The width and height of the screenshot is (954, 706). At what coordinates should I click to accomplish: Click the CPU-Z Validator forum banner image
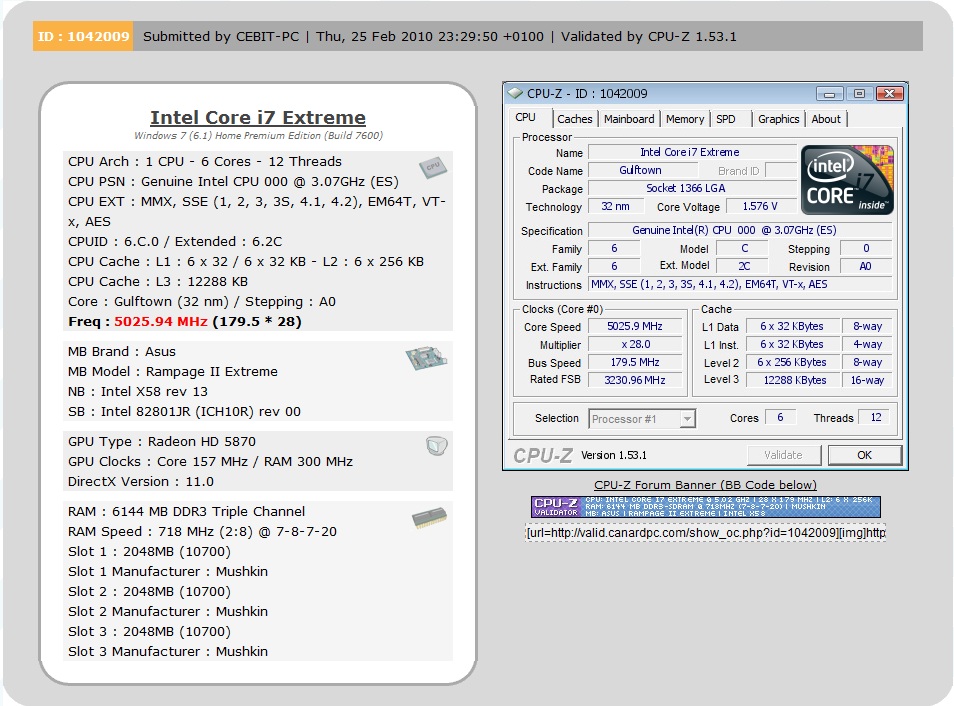click(x=706, y=506)
